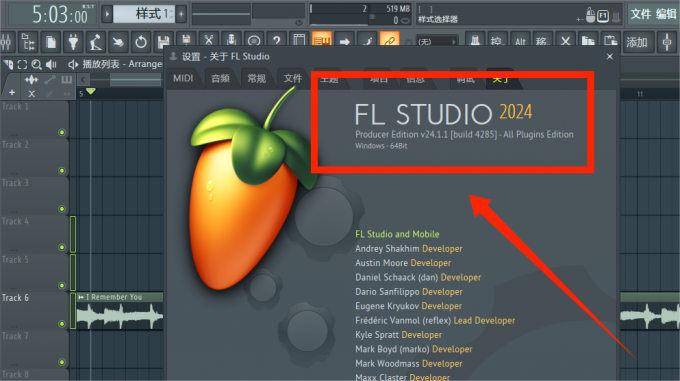Open undo history circular arrow icon

point(141,42)
